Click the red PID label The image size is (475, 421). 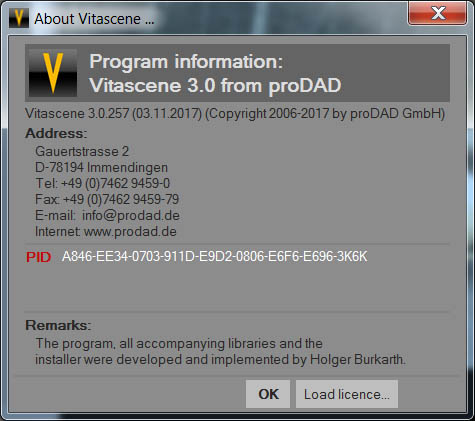click(x=39, y=257)
